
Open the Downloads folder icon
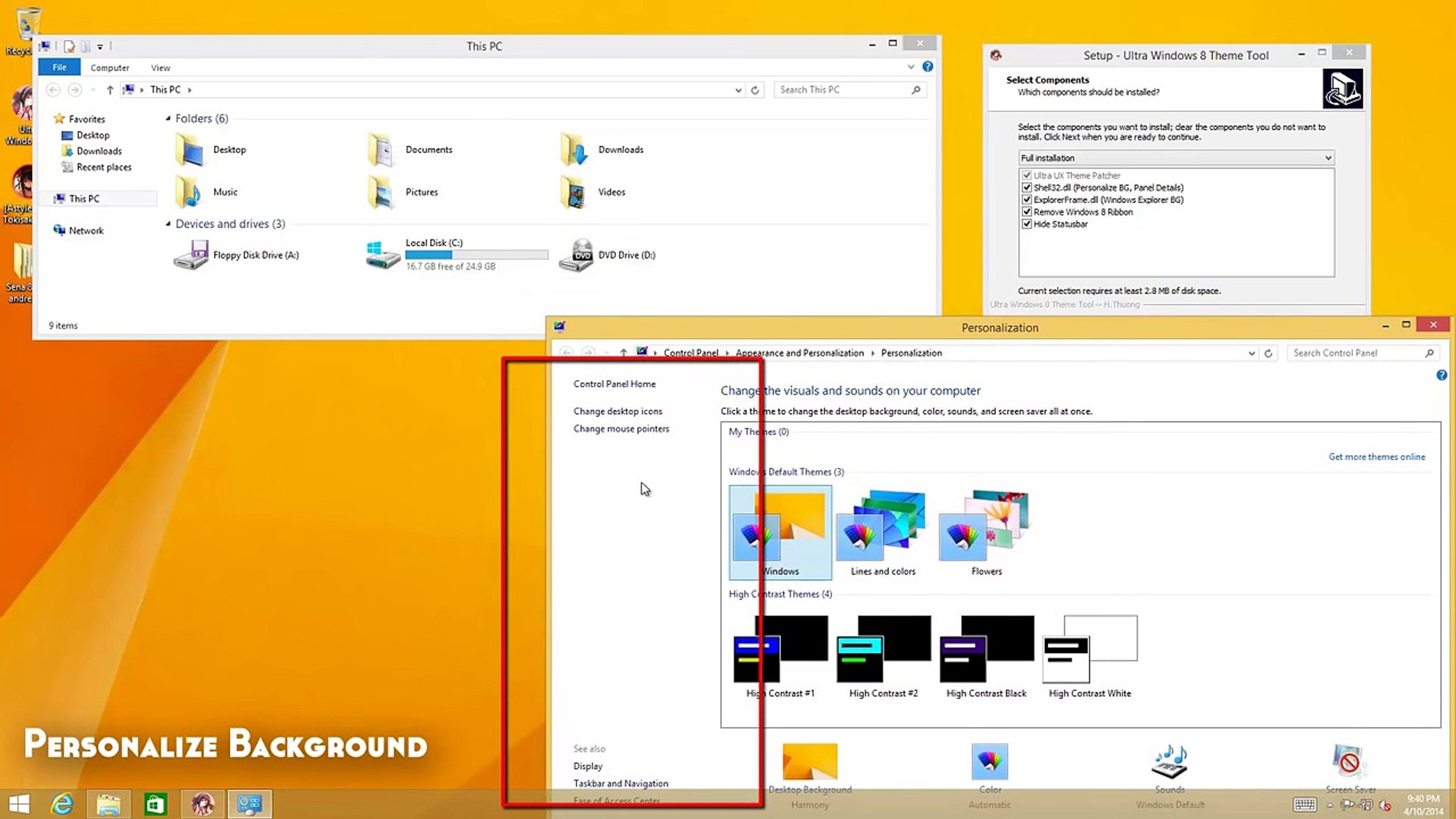(x=574, y=149)
